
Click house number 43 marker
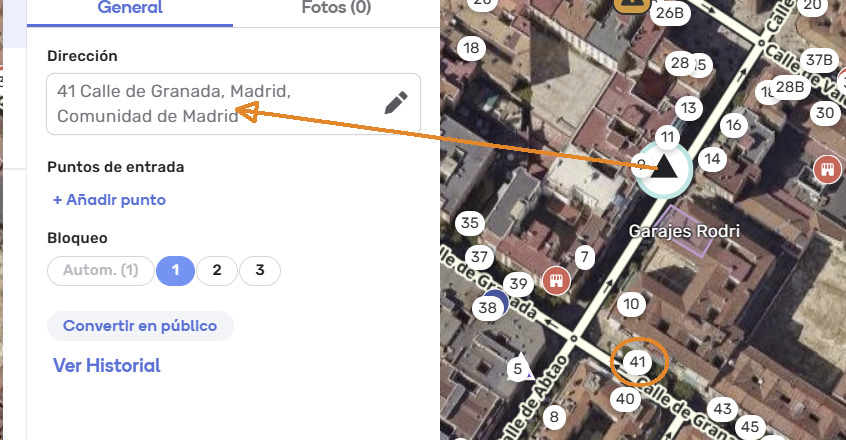pyautogui.click(x=722, y=409)
